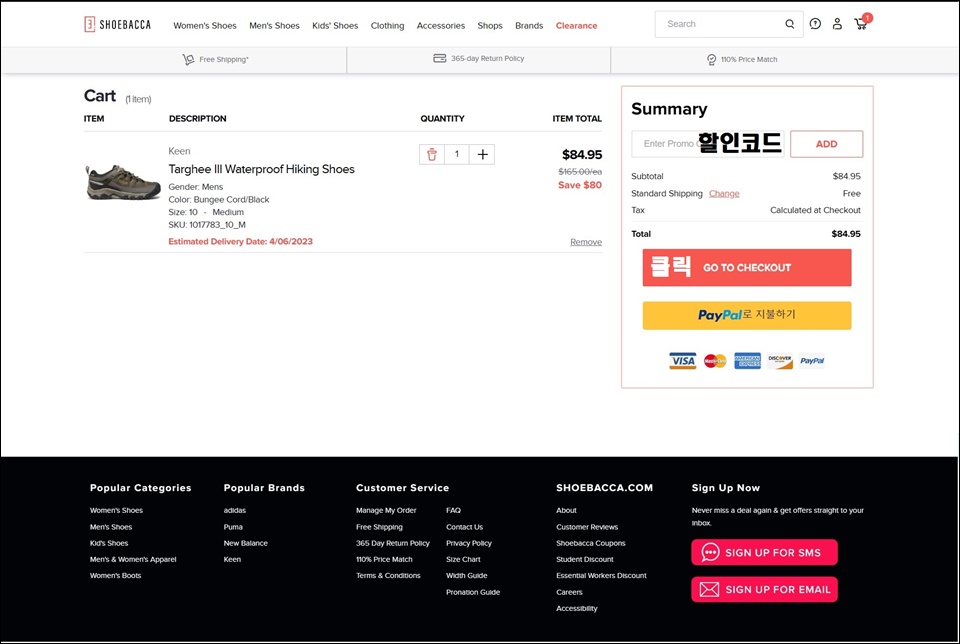Open the Careers link
960x644 pixels.
coord(569,592)
